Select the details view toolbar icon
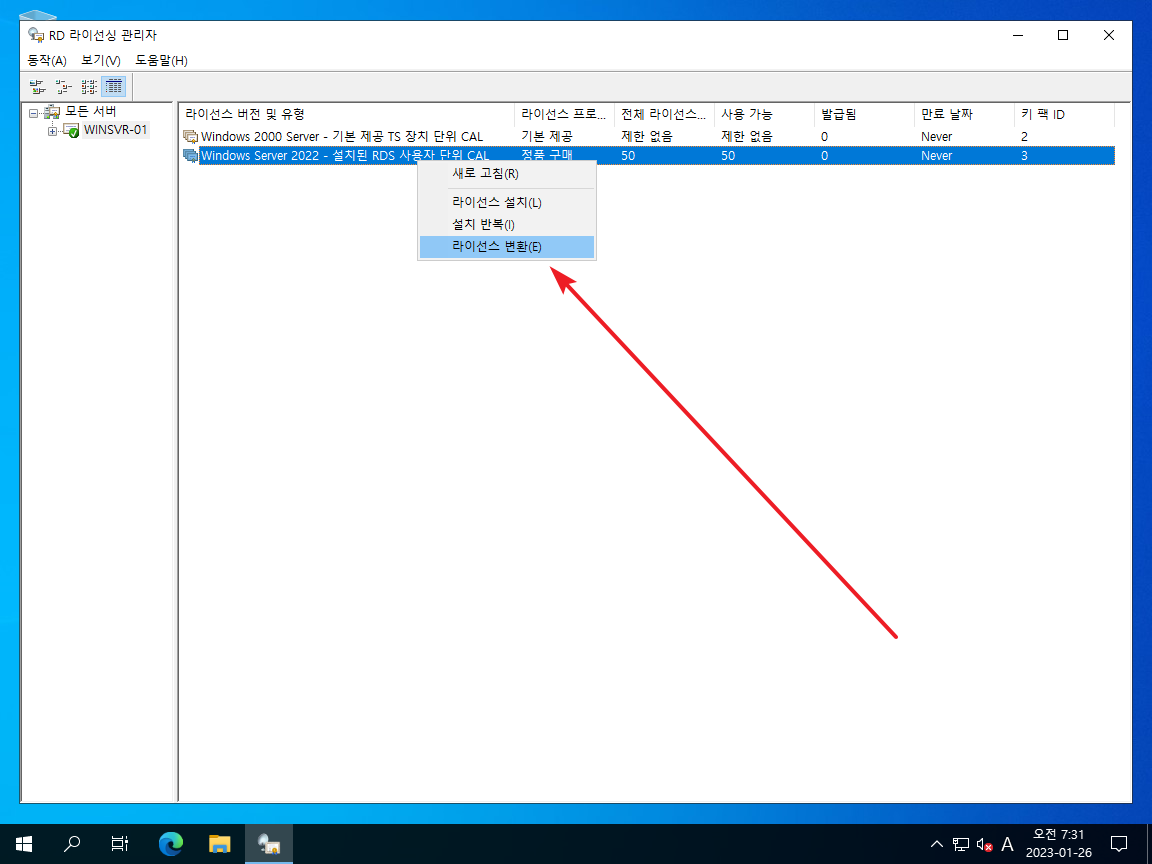 coord(114,87)
